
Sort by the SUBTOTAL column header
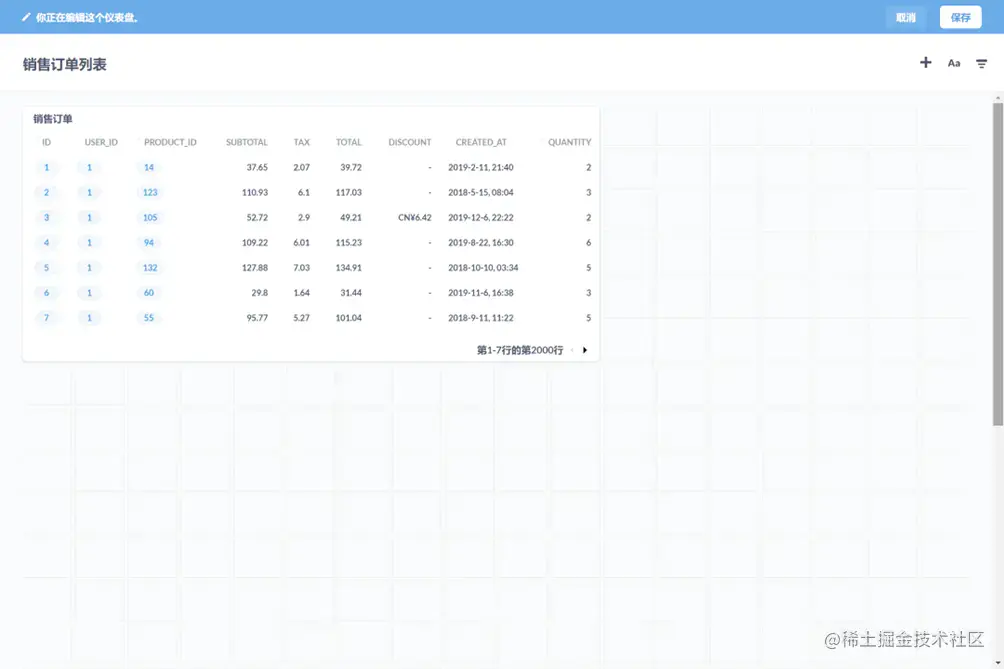pyautogui.click(x=247, y=142)
